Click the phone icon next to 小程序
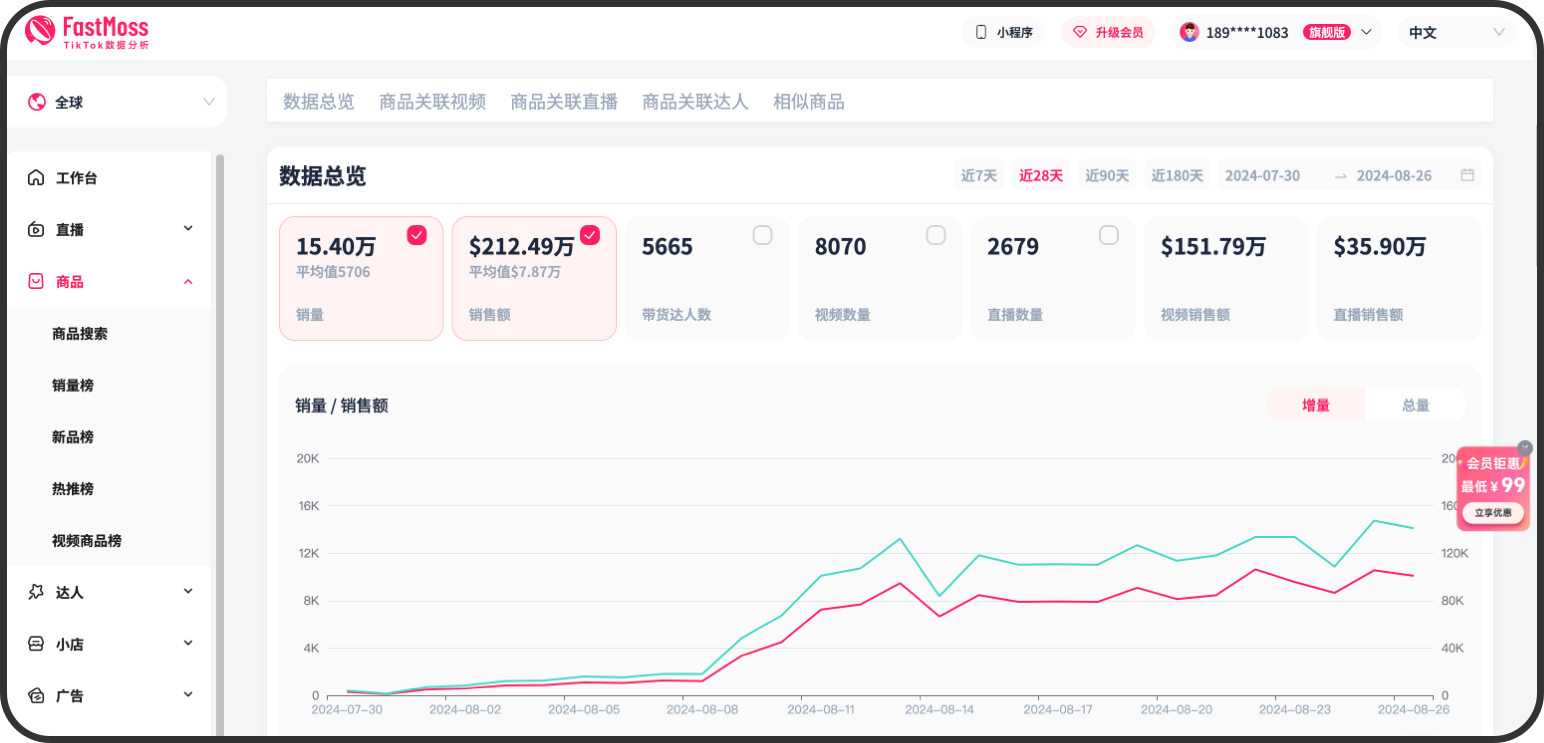Image resolution: width=1544 pixels, height=743 pixels. click(981, 32)
